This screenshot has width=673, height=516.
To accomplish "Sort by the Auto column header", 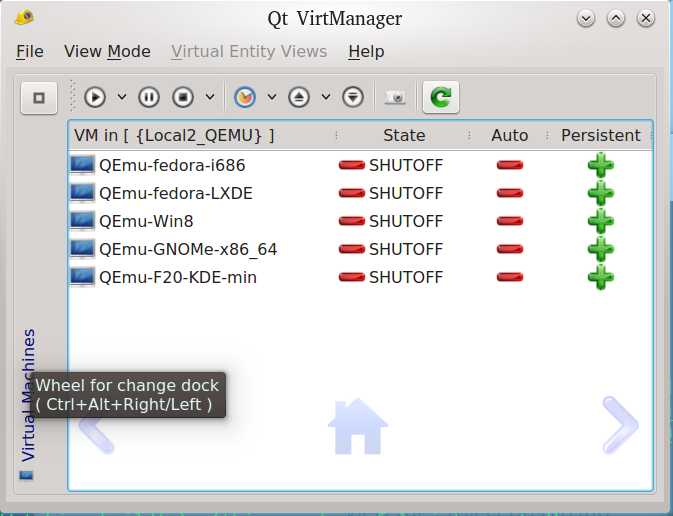I will pos(509,136).
